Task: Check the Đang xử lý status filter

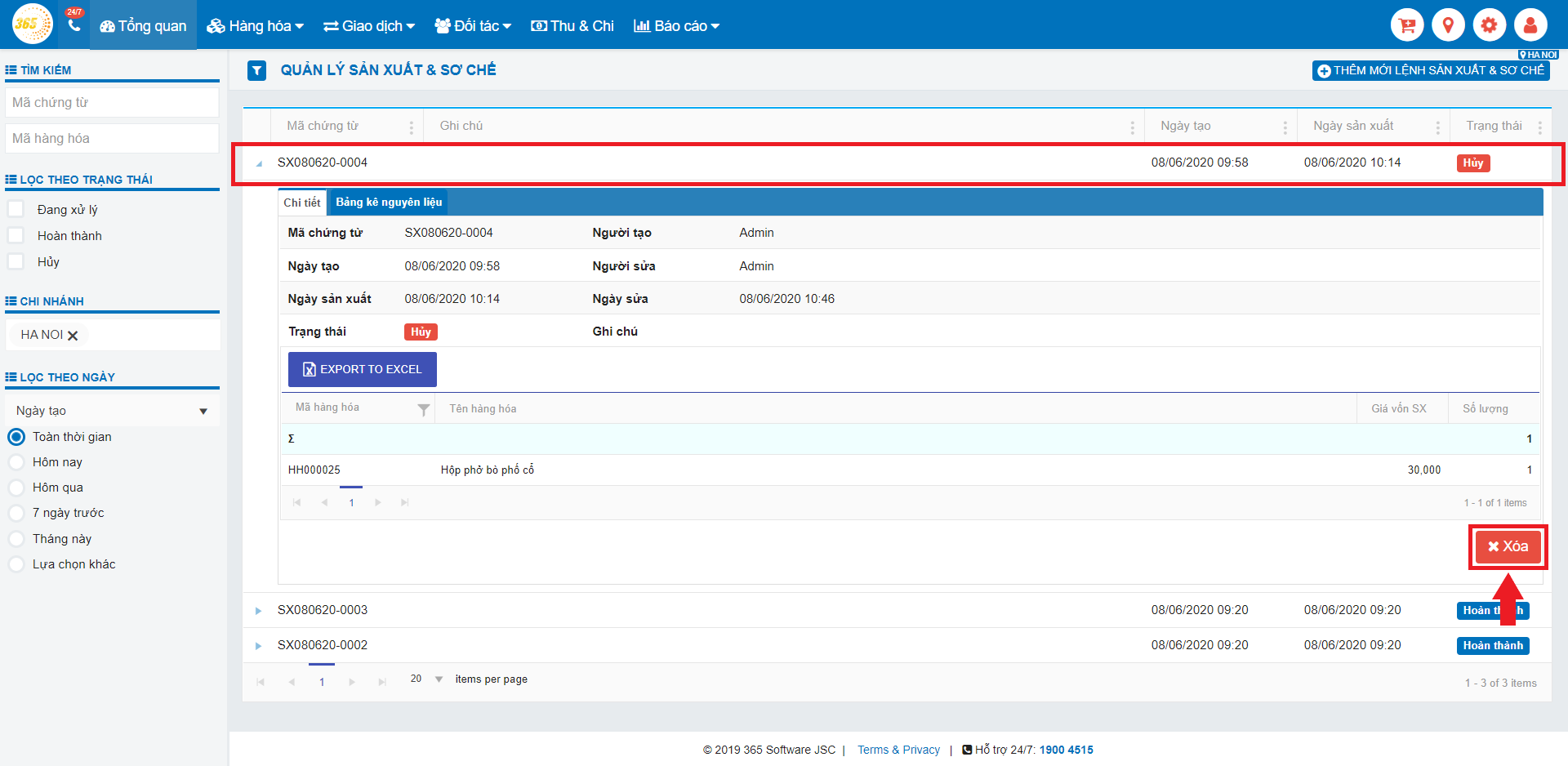Action: [x=16, y=210]
